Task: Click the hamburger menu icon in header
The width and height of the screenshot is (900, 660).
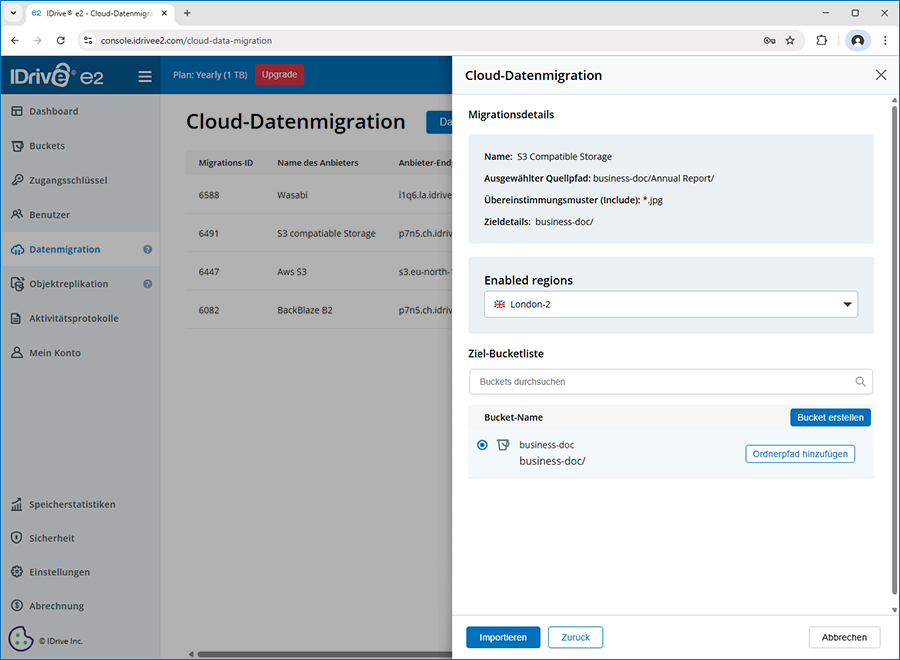Action: pos(145,76)
